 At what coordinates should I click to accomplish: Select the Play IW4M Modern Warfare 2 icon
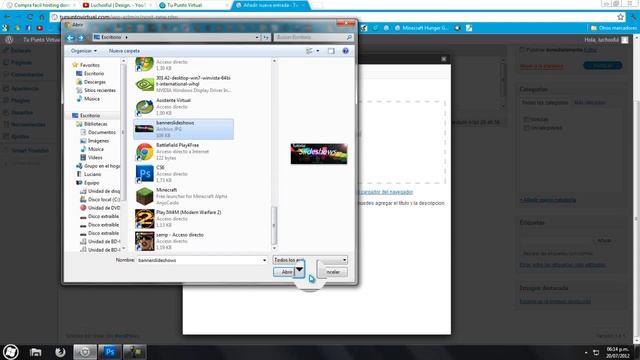tap(144, 219)
